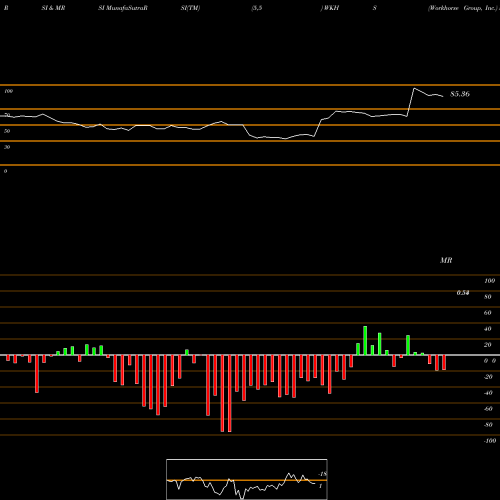This screenshot has height=500, width=500.
Task: Click the 'SI MunafaSutraR' header label
Action: click(x=123, y=8)
